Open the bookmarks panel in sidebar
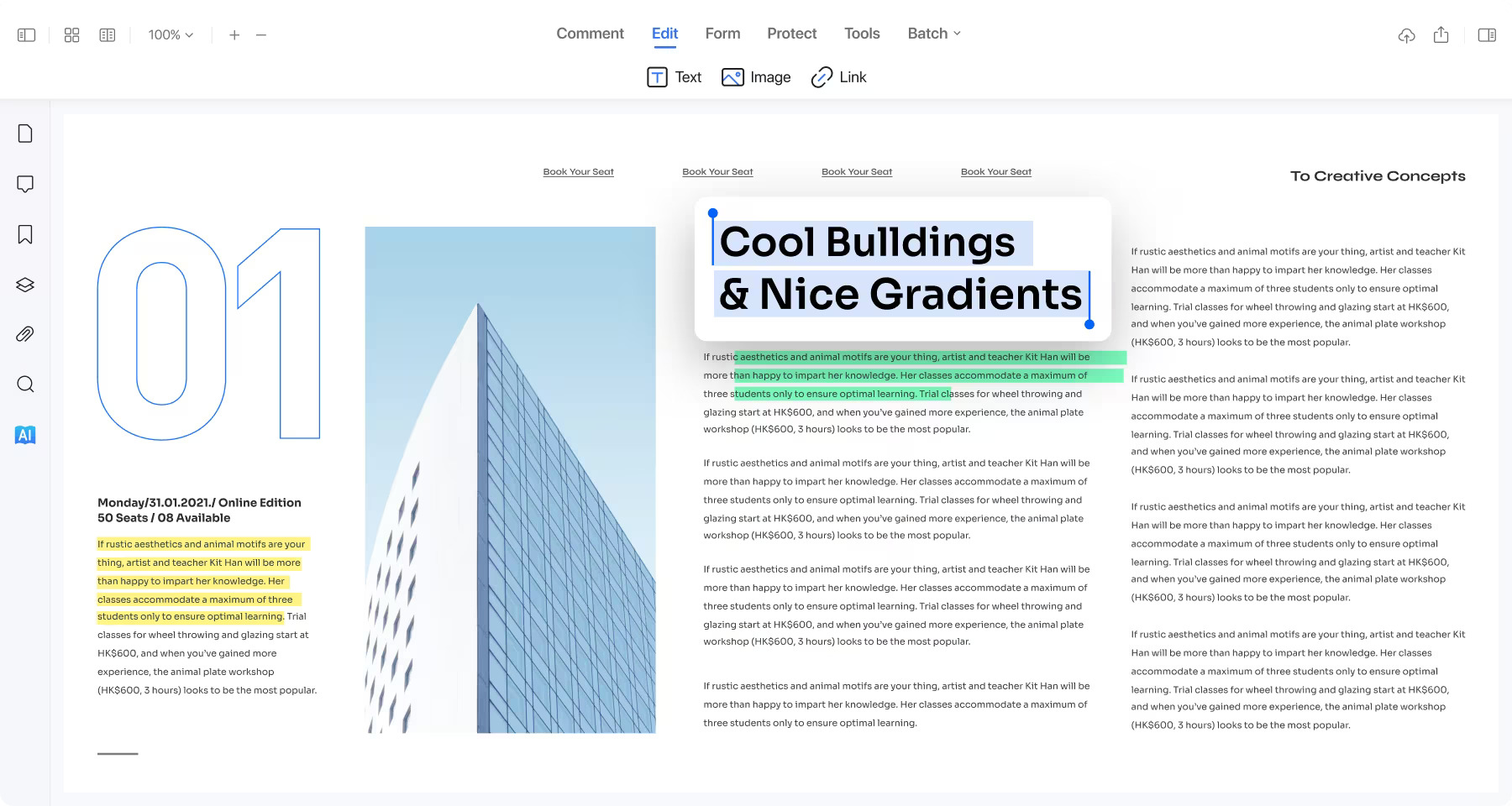The height and width of the screenshot is (806, 1512). [x=25, y=234]
